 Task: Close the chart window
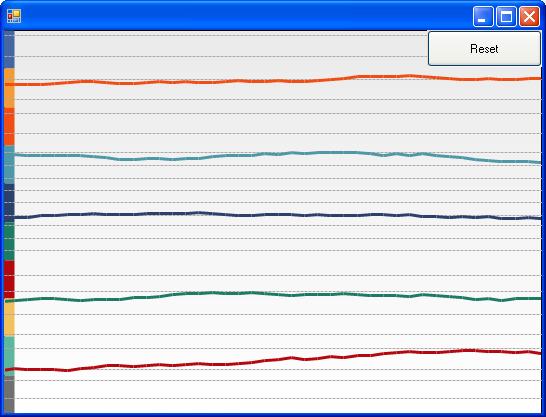(529, 16)
